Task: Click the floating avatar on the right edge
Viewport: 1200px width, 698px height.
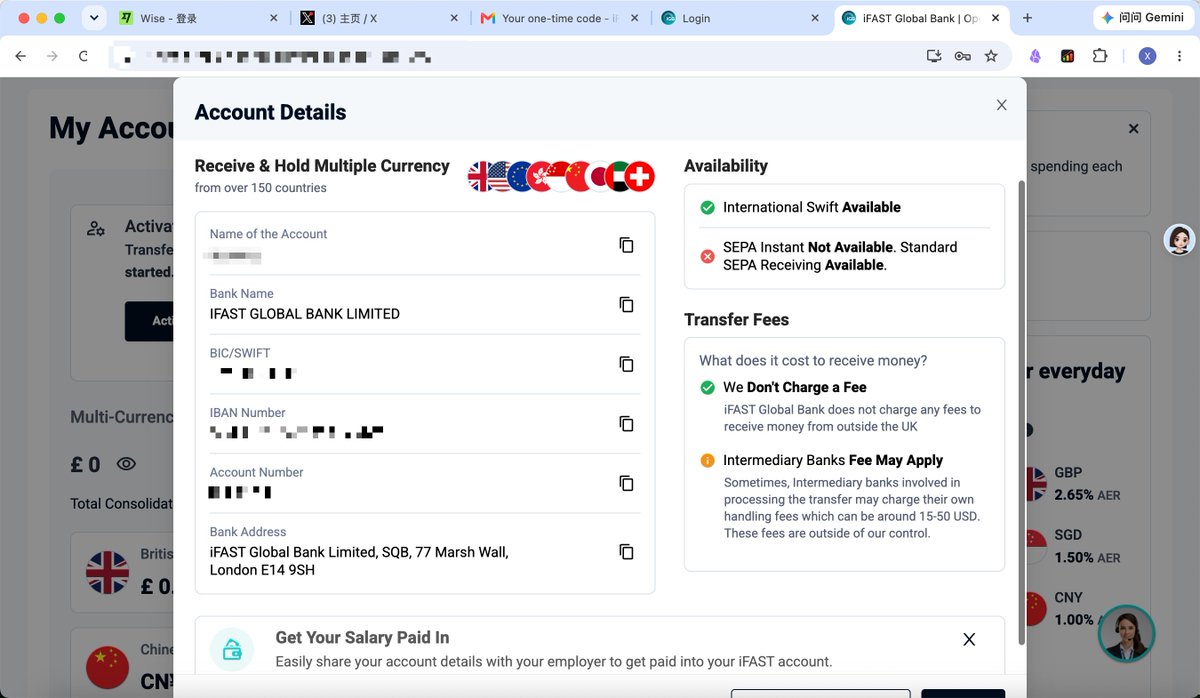Action: [x=1180, y=240]
